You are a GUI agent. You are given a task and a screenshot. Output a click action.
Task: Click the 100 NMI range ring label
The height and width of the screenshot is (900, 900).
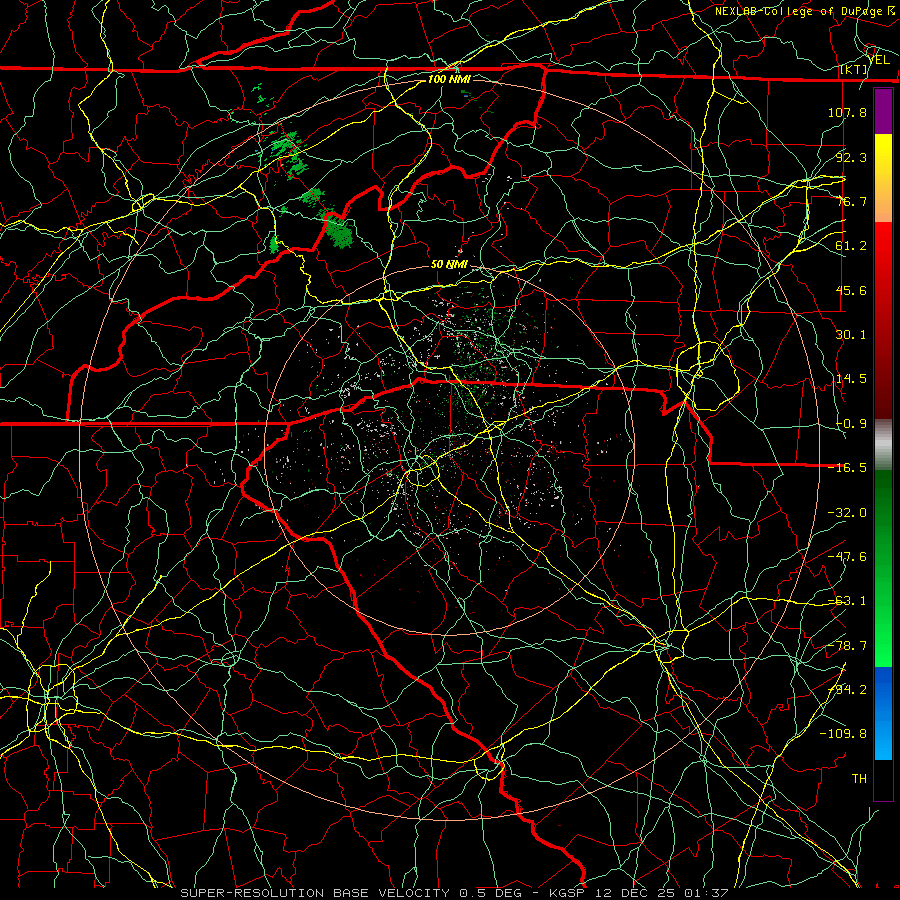click(x=449, y=79)
